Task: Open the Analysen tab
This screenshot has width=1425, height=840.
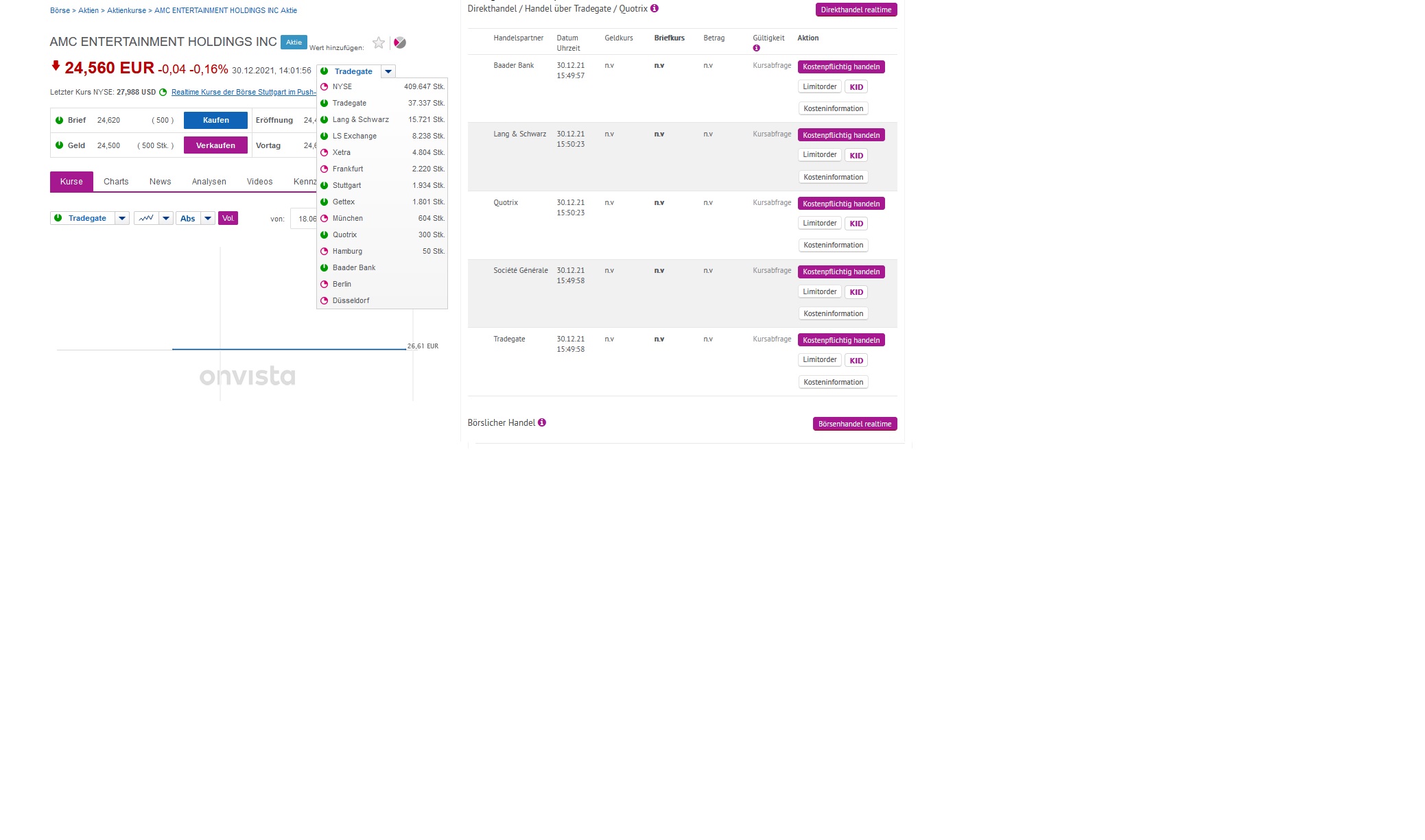Action: pos(209,181)
